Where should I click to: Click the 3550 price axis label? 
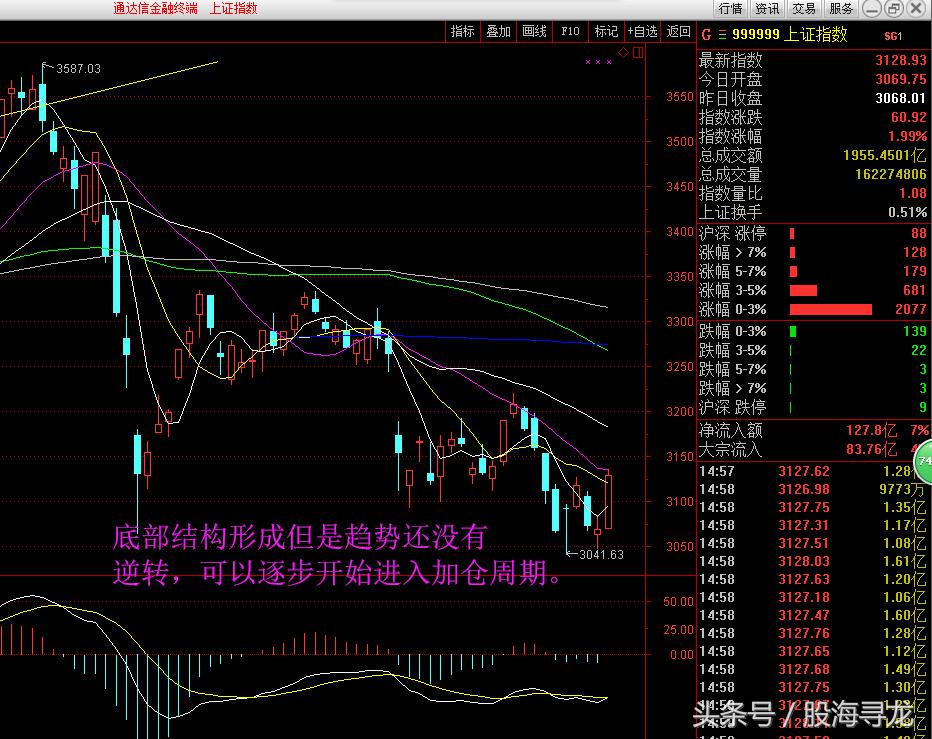click(x=679, y=97)
